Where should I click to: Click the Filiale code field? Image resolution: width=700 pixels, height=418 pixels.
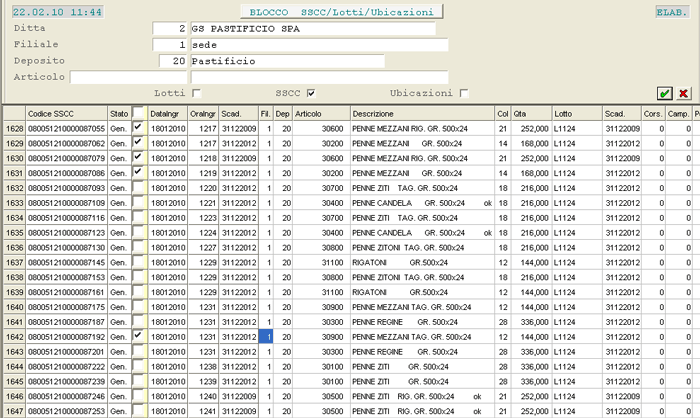169,45
